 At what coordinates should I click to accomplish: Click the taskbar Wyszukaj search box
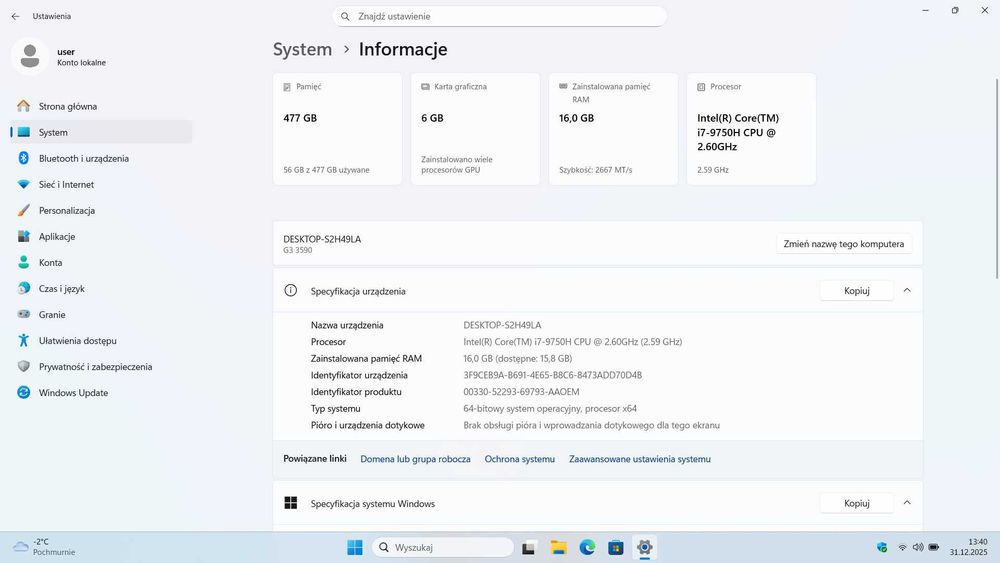[x=443, y=547]
